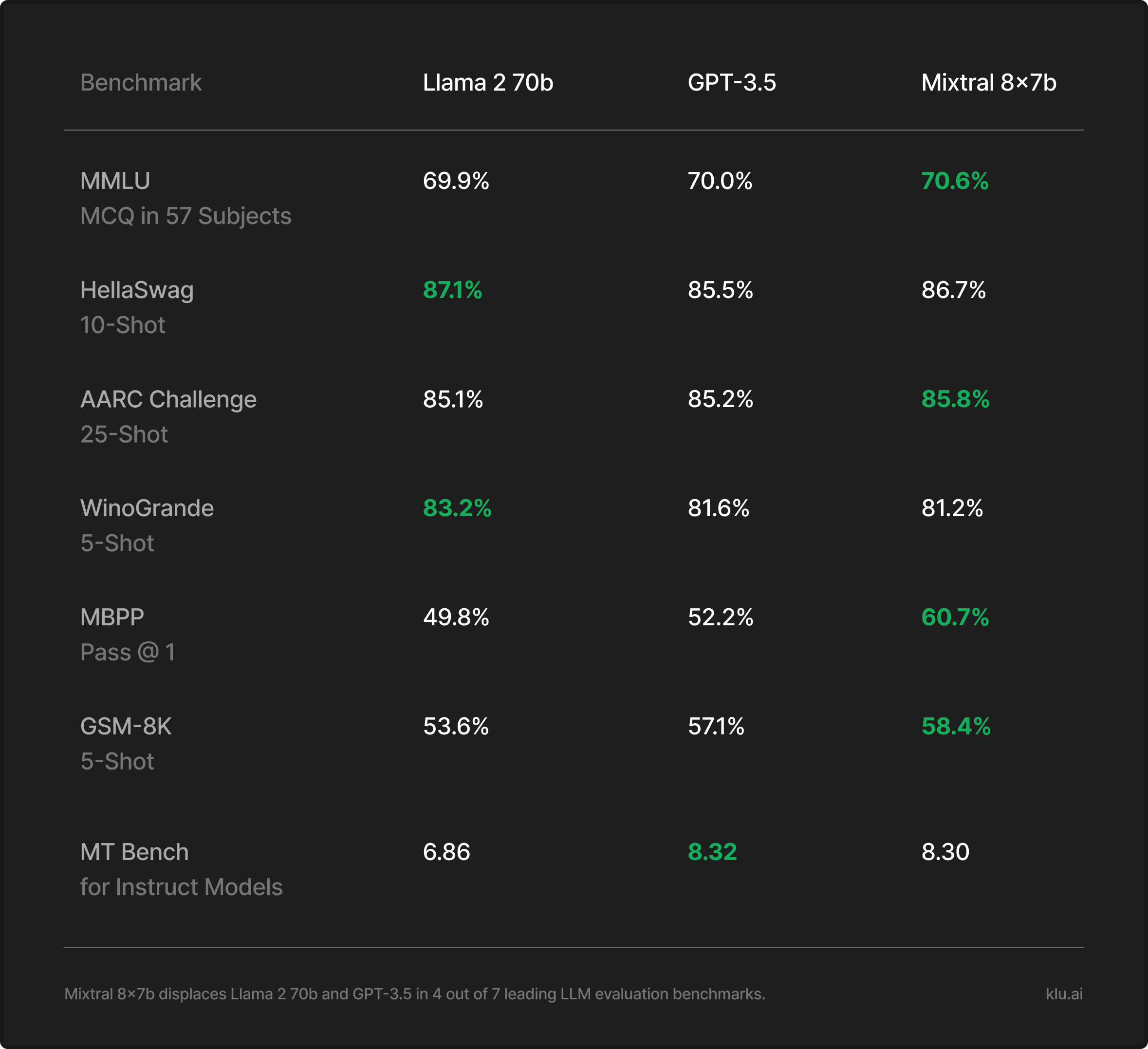Select GPT-3.5's 57.1% GSM-8K score
The width and height of the screenshot is (1148, 1049).
click(x=716, y=727)
